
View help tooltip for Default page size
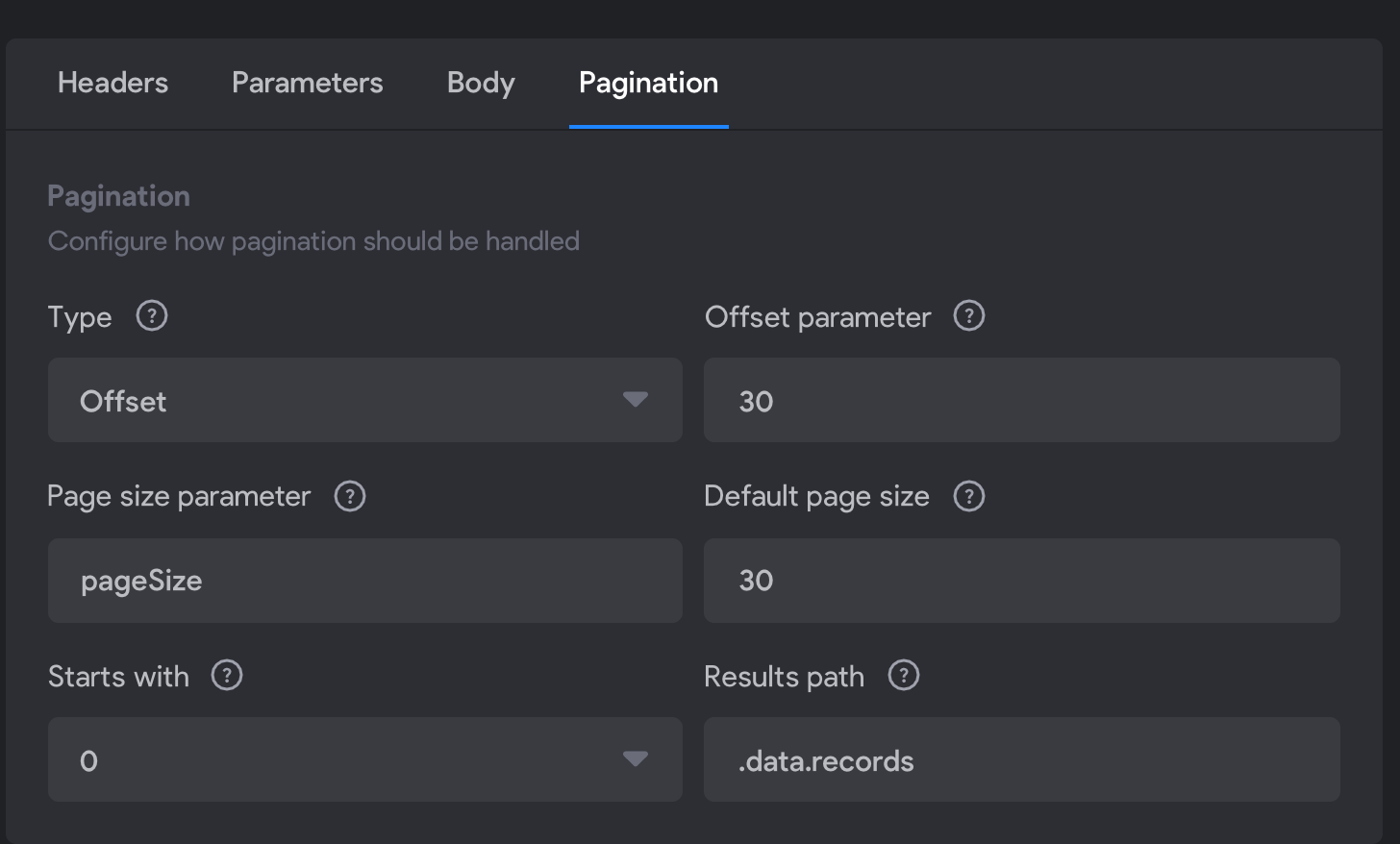(x=969, y=497)
